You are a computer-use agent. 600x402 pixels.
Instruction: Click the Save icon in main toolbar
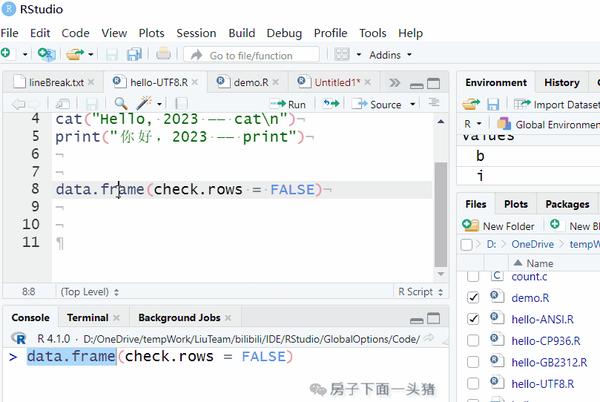(112, 55)
